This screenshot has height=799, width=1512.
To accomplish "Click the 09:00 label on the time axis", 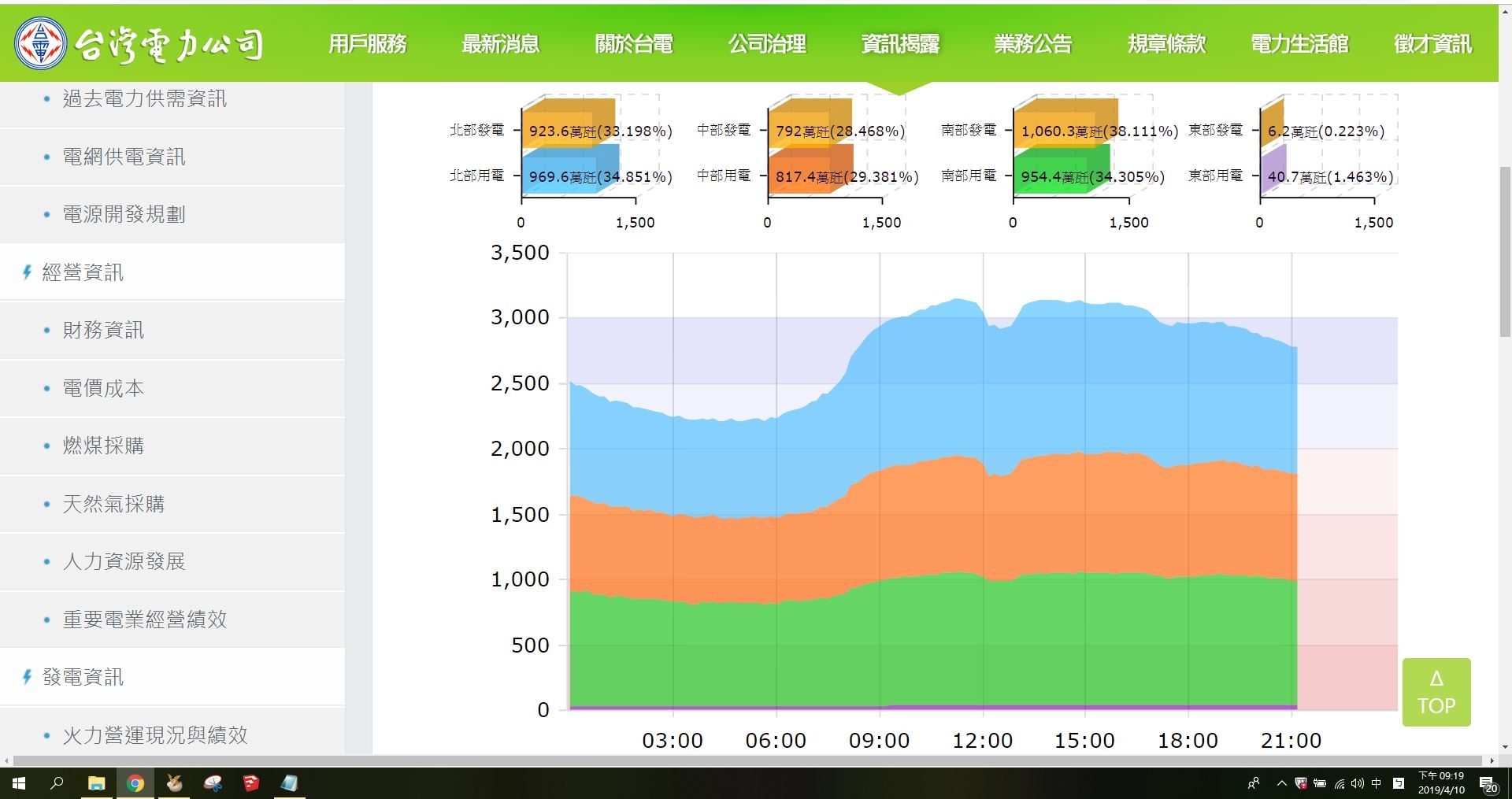I will point(879,741).
